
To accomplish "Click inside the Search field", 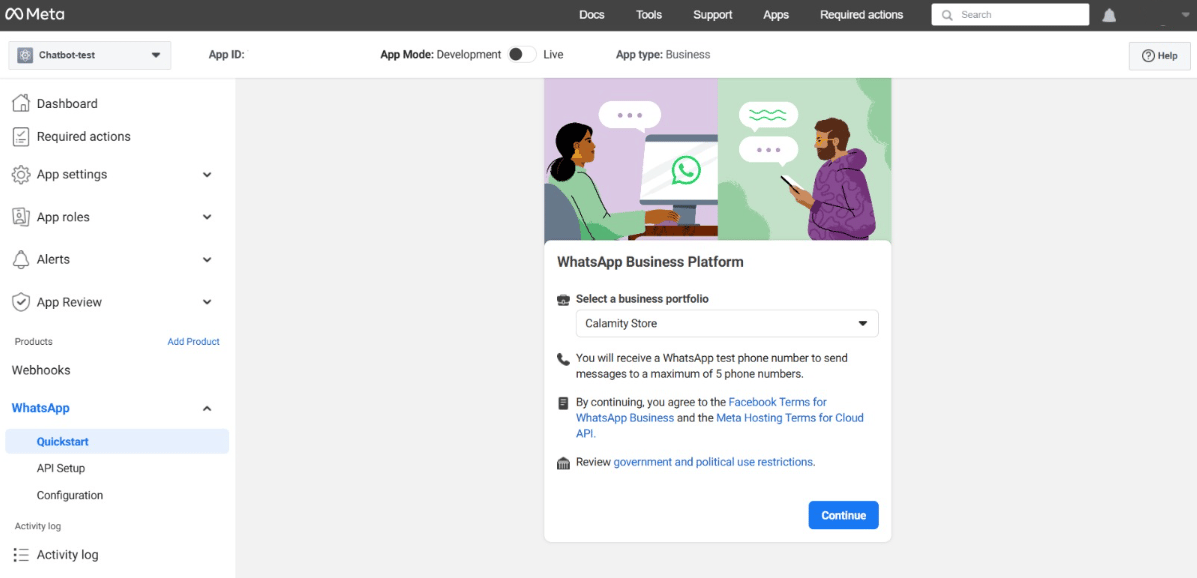I will point(1010,14).
